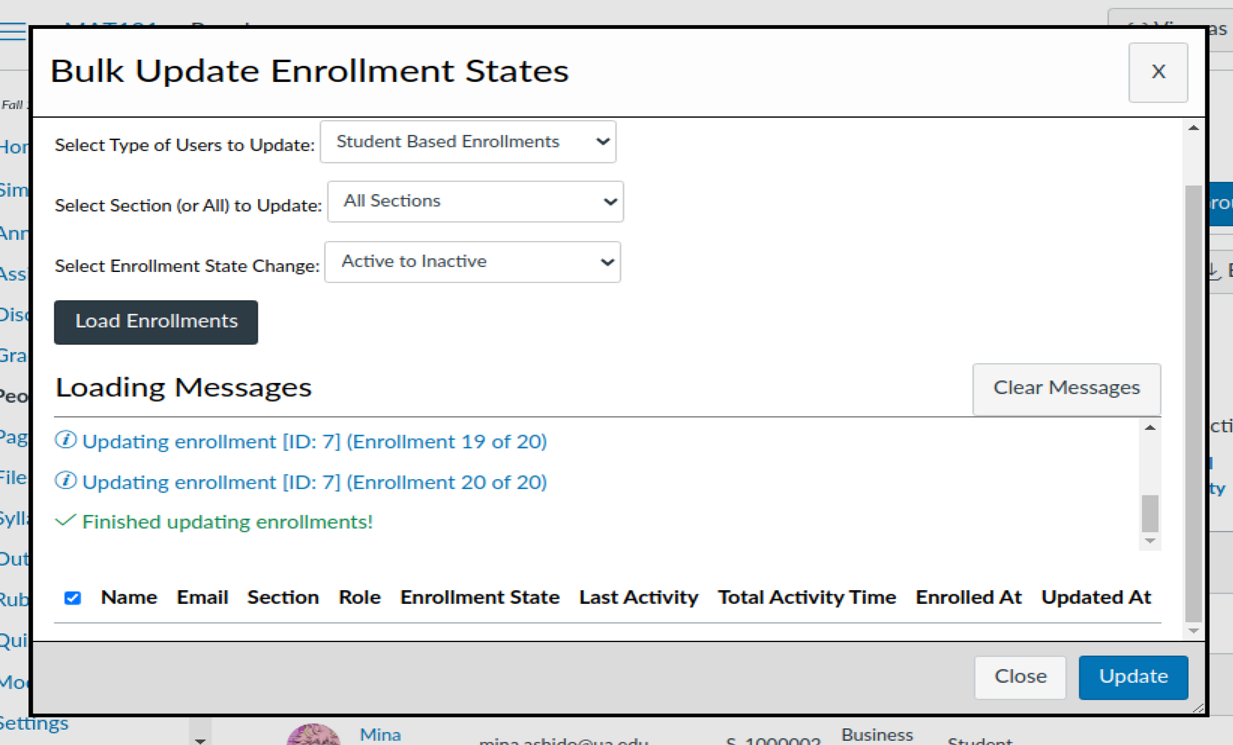1233x745 pixels.
Task: Click the messages panel scrollbar down arrow
Action: tap(1151, 541)
